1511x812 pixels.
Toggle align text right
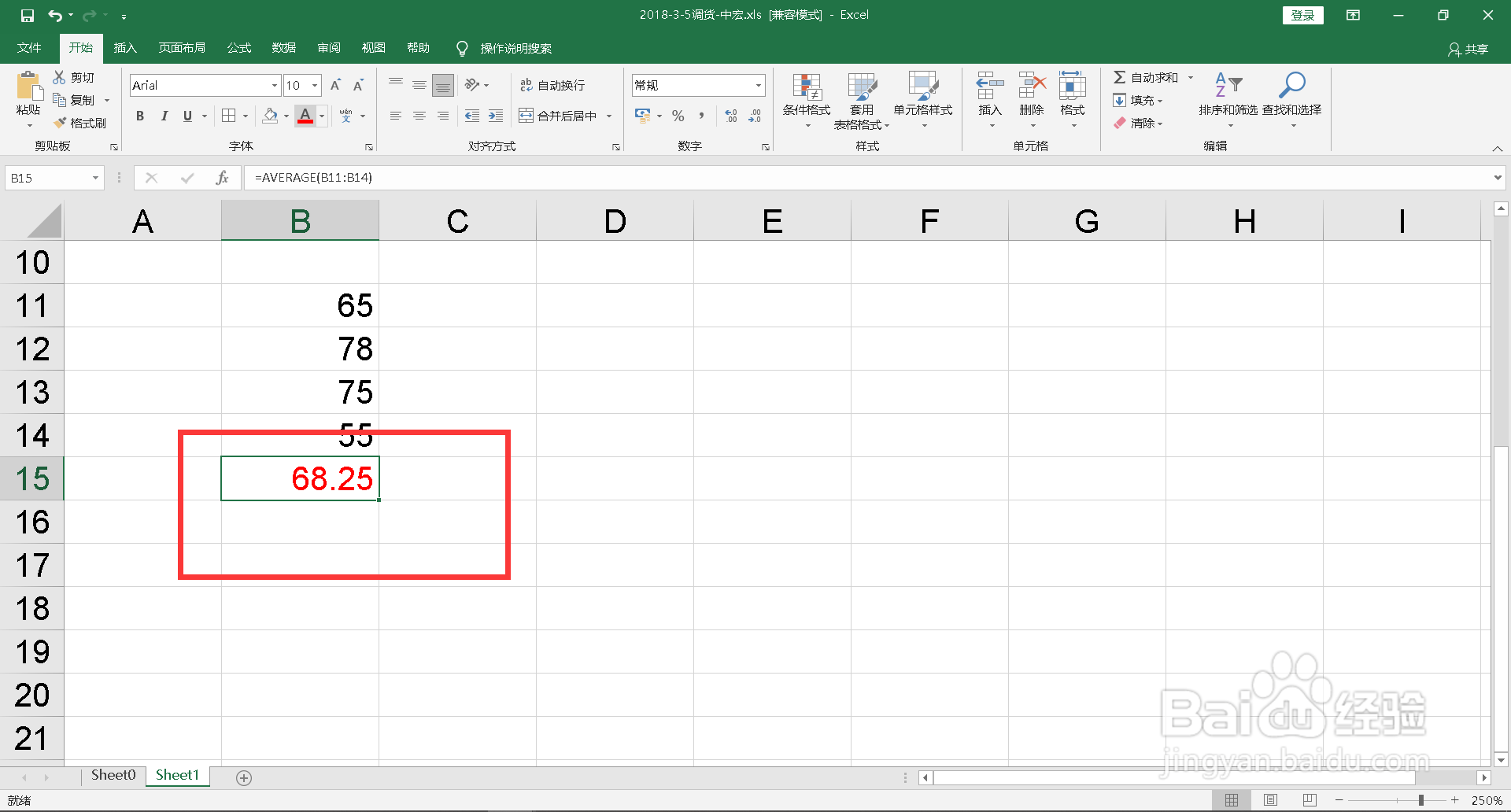tap(443, 116)
